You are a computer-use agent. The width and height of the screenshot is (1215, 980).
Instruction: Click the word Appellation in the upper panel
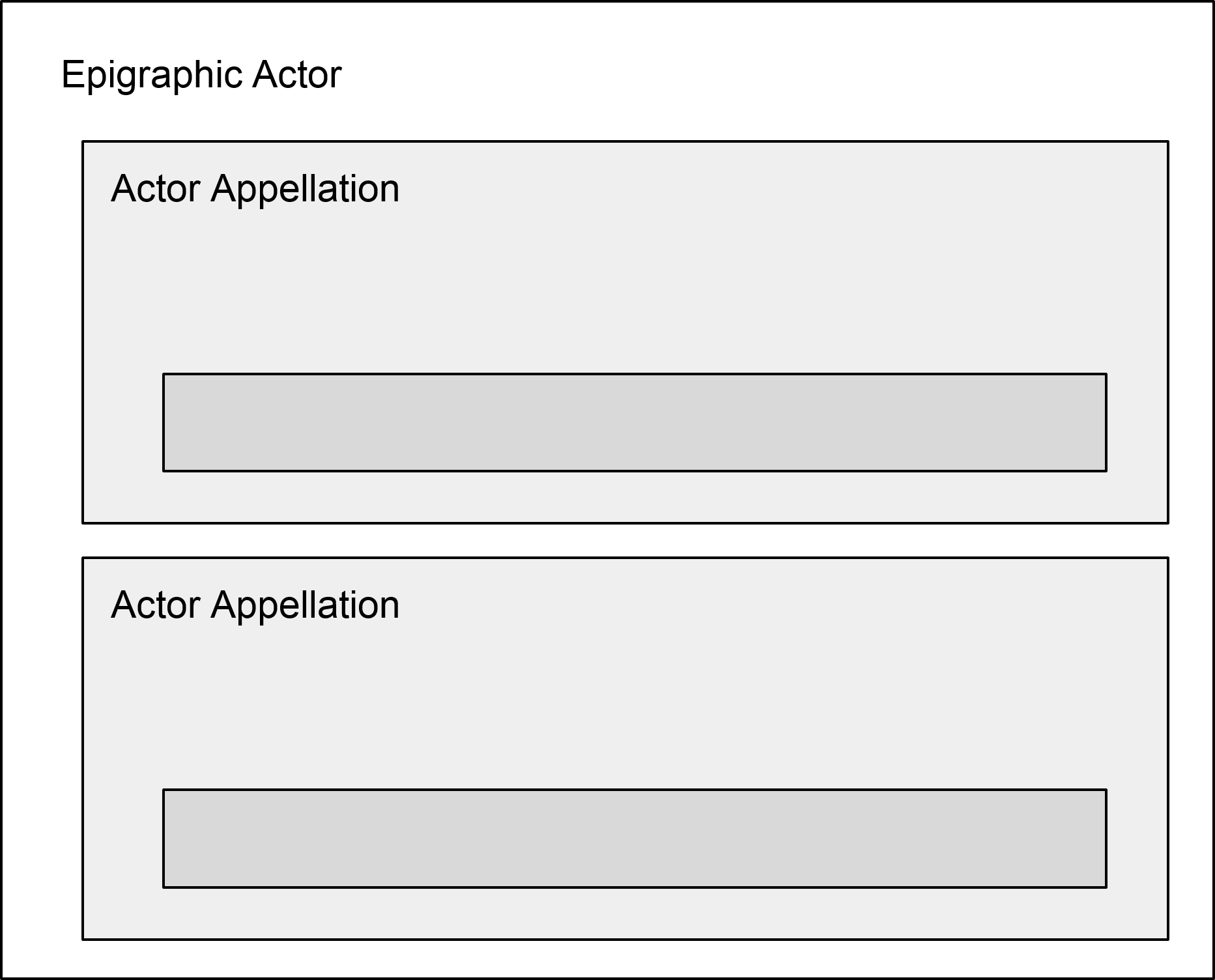pos(305,190)
